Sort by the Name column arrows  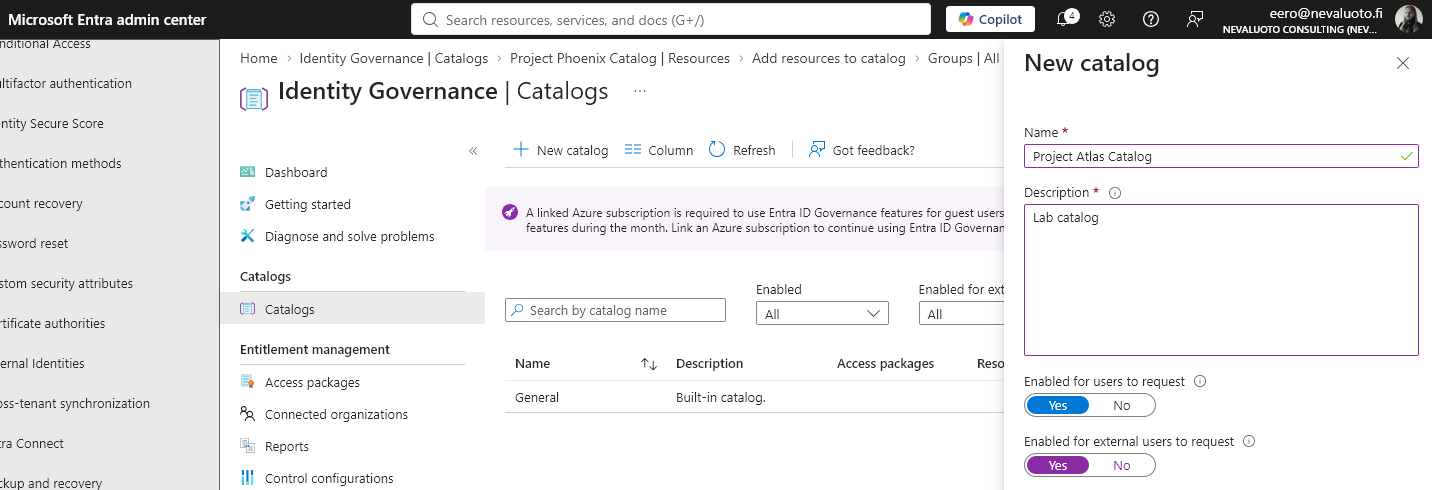[649, 364]
